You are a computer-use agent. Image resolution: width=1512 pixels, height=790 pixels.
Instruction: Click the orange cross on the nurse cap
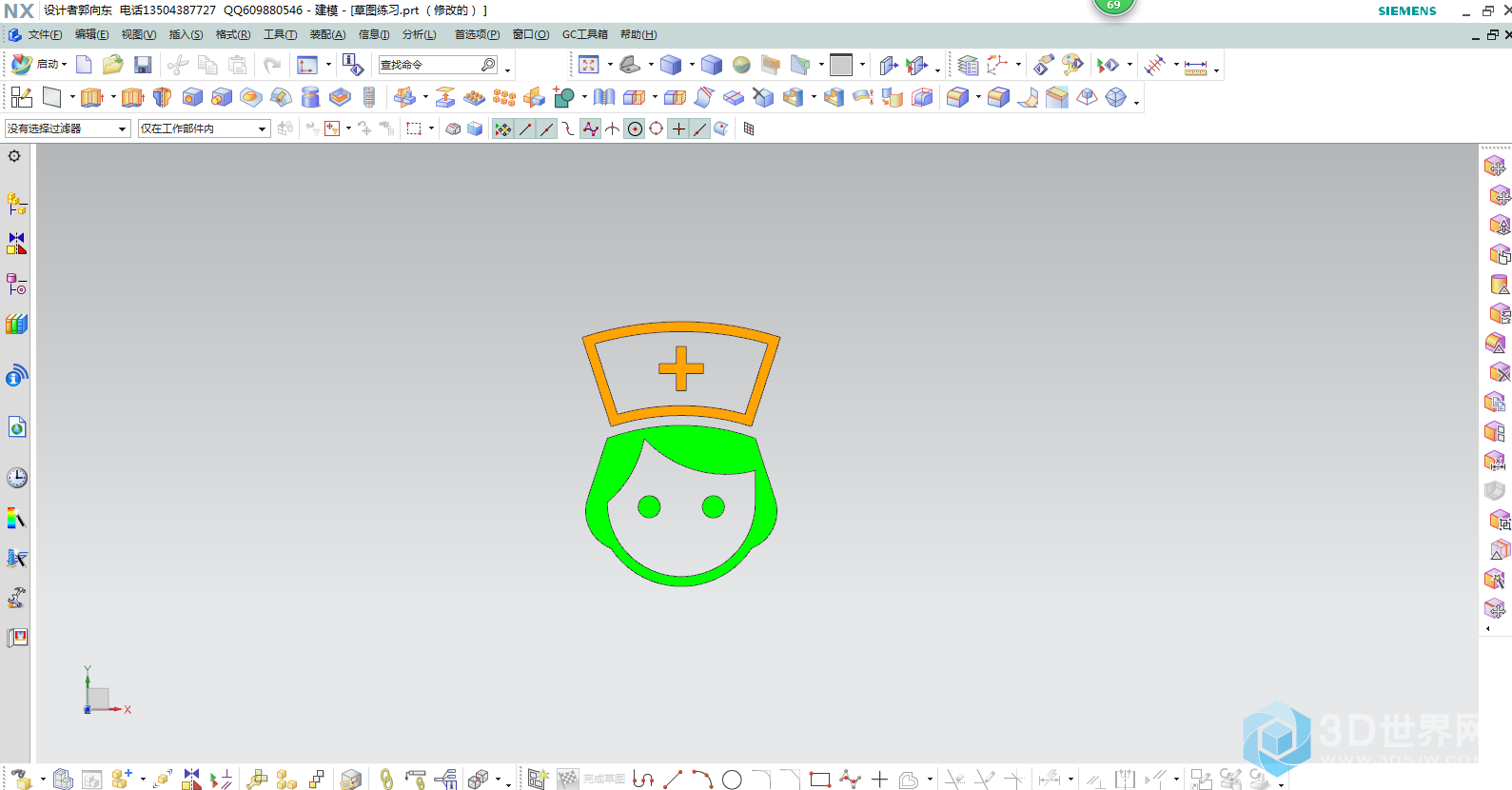pyautogui.click(x=681, y=368)
